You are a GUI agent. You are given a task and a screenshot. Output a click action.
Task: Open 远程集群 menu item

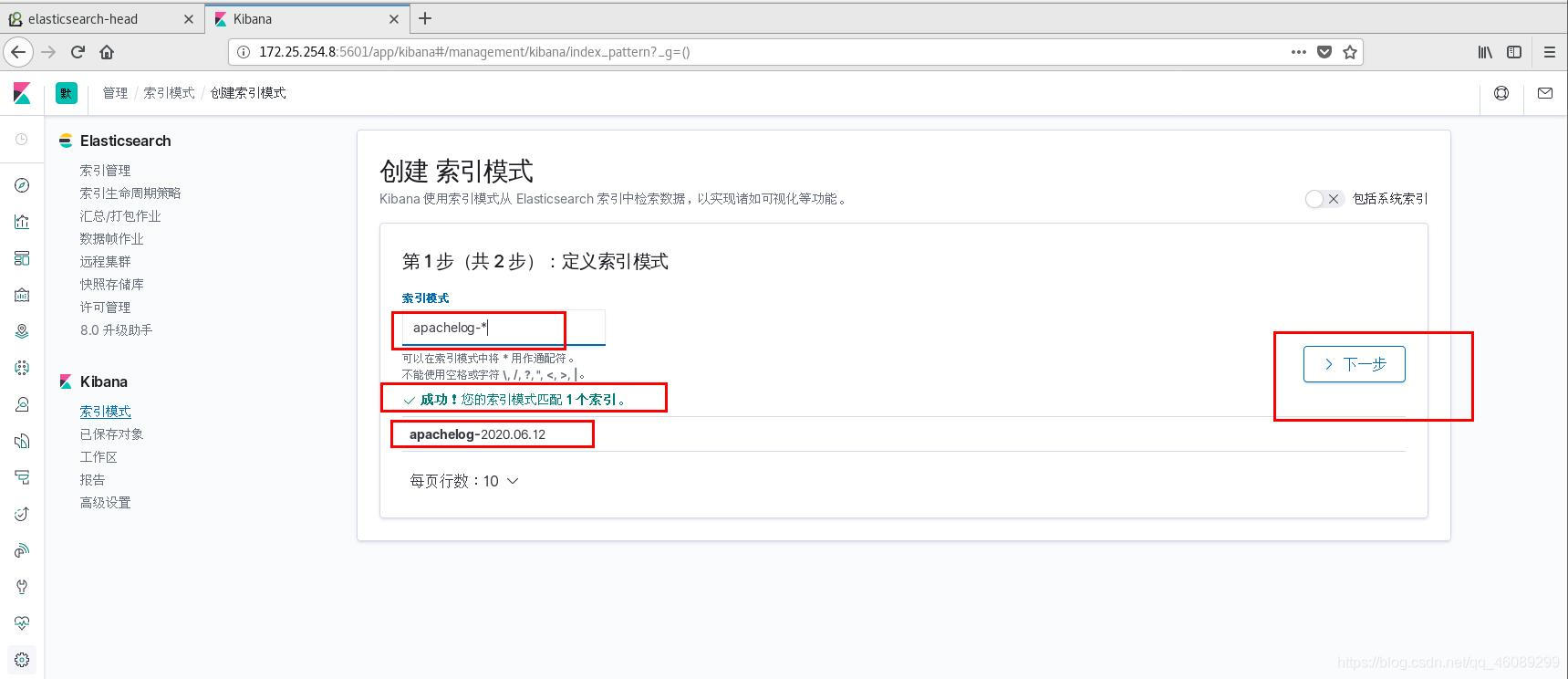coord(105,262)
